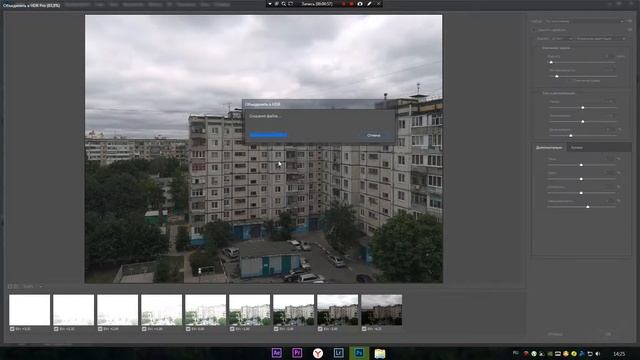Open After Effects from the taskbar
Viewport: 640px width, 360px height.
[276, 353]
